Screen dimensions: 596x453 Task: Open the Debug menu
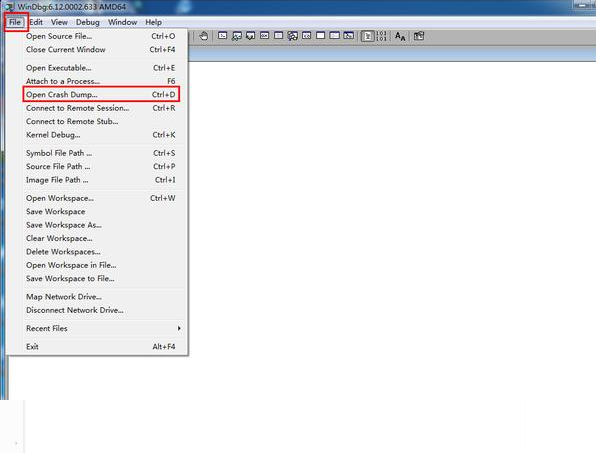pyautogui.click(x=88, y=22)
